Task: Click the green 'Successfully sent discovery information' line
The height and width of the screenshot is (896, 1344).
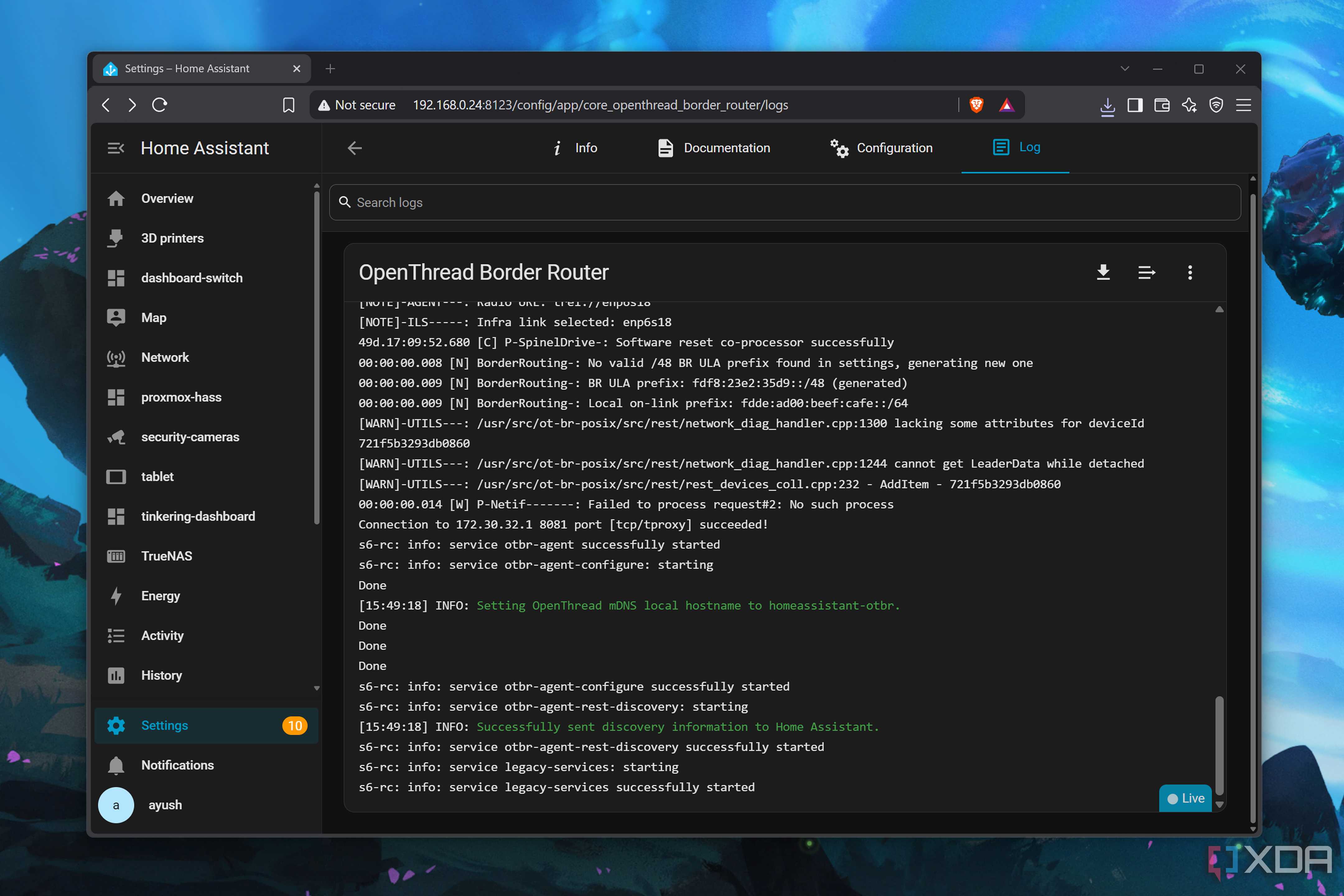Action: point(678,727)
